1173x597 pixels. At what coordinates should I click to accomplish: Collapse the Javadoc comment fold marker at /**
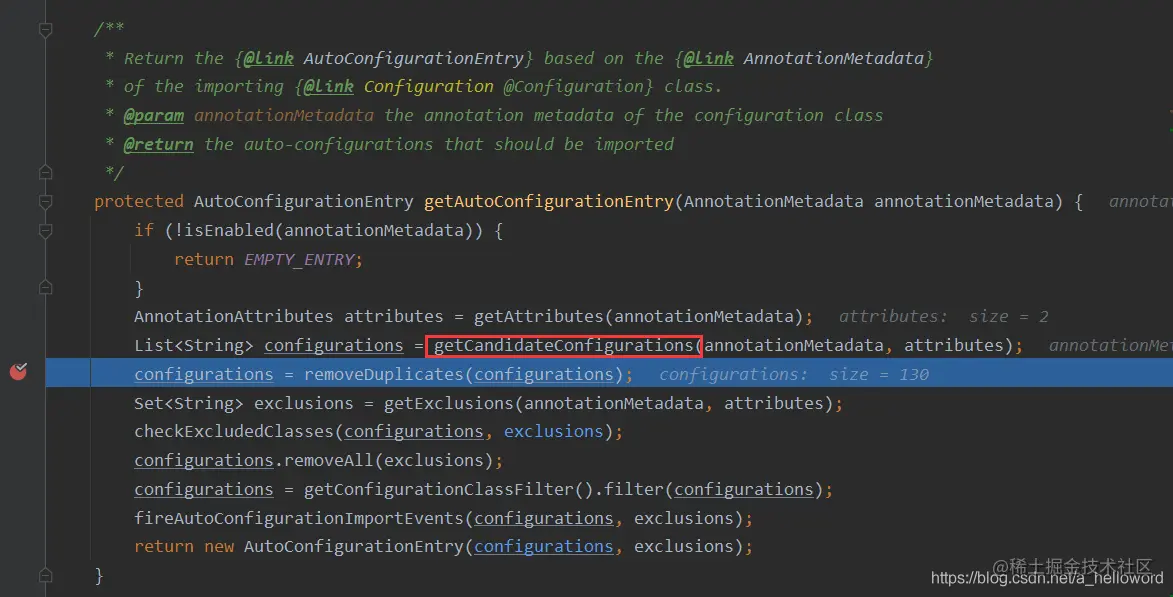coord(46,30)
